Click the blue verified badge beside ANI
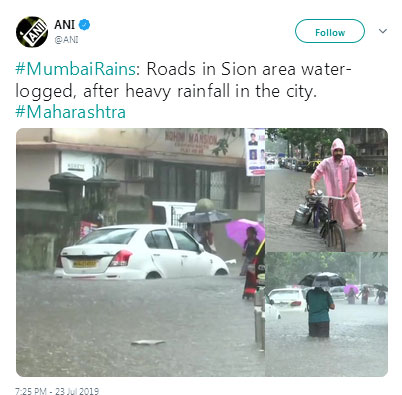Screen dimensions: 402x395 tap(84, 25)
